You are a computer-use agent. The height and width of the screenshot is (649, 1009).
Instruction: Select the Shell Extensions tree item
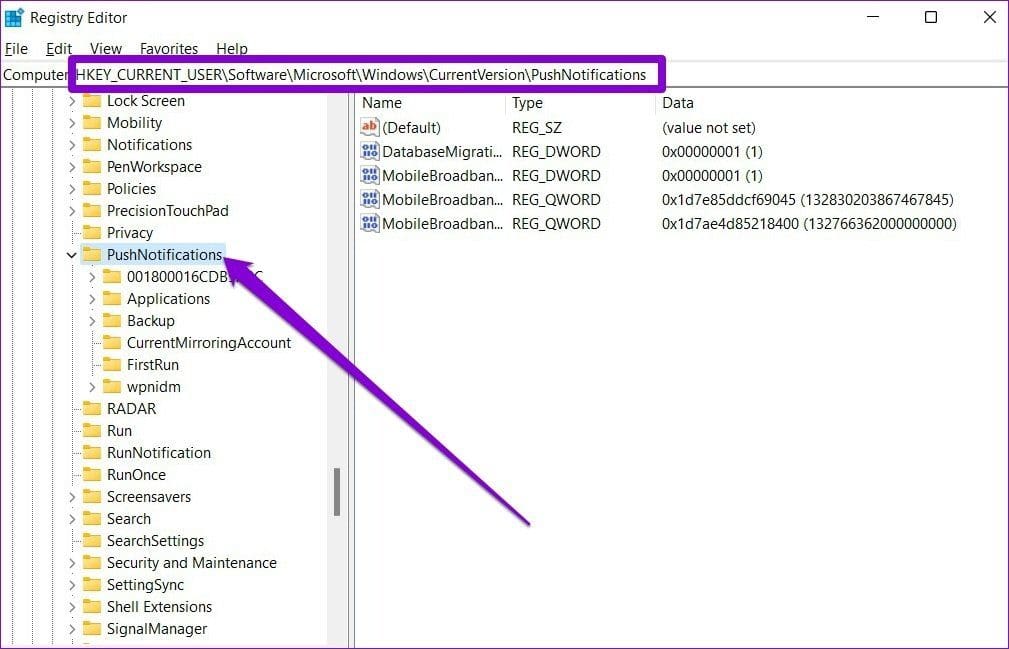click(x=159, y=607)
